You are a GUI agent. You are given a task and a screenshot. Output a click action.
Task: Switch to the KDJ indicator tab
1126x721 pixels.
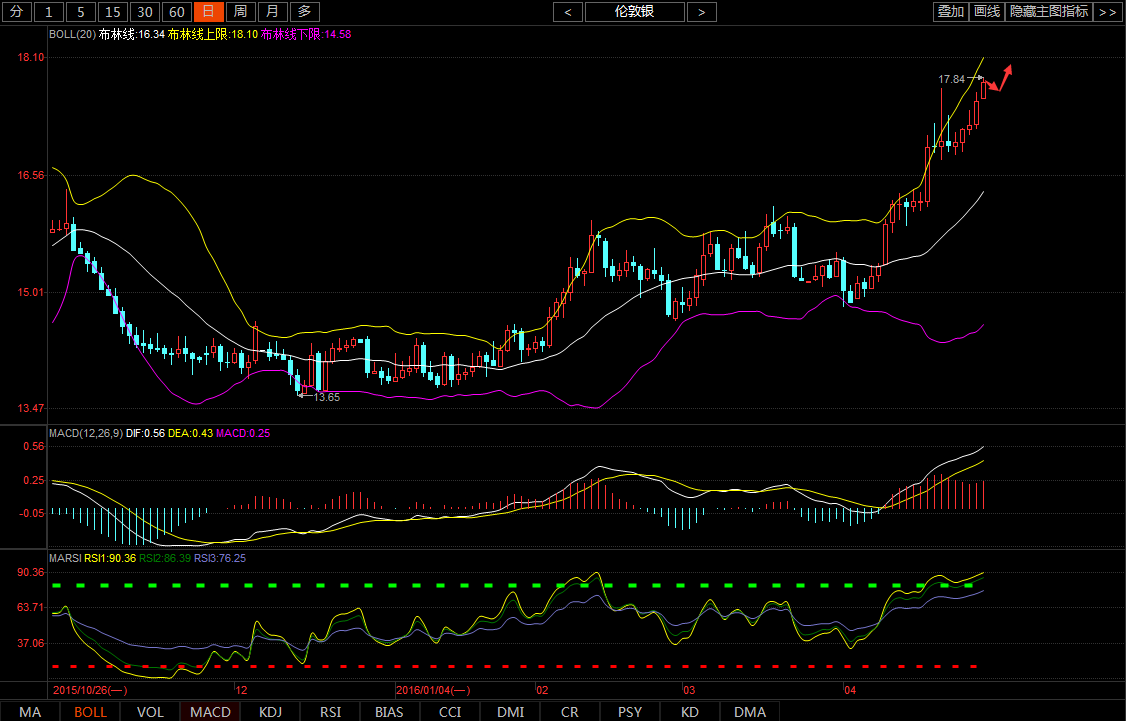point(270,712)
